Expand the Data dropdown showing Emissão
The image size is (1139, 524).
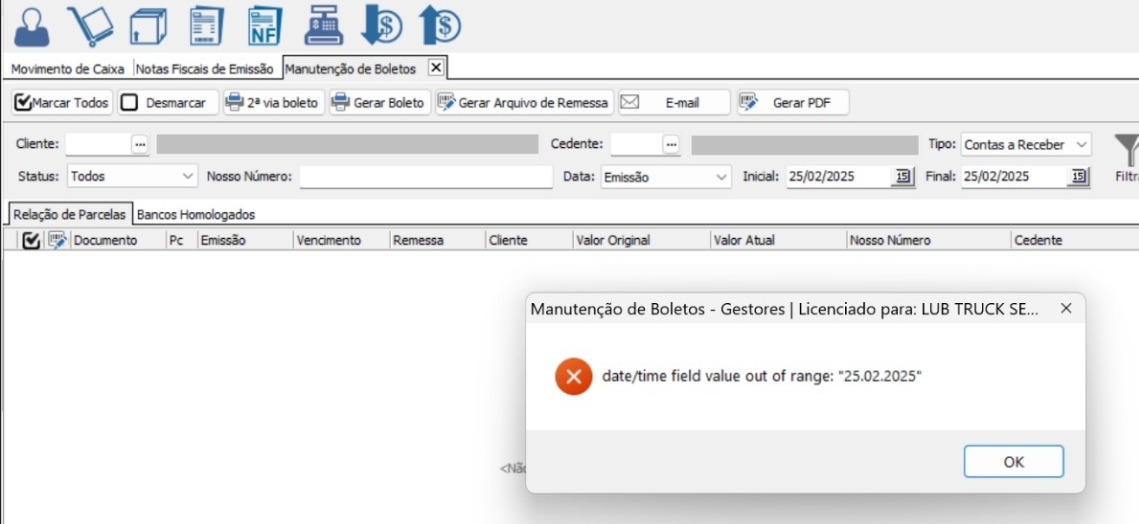point(665,176)
